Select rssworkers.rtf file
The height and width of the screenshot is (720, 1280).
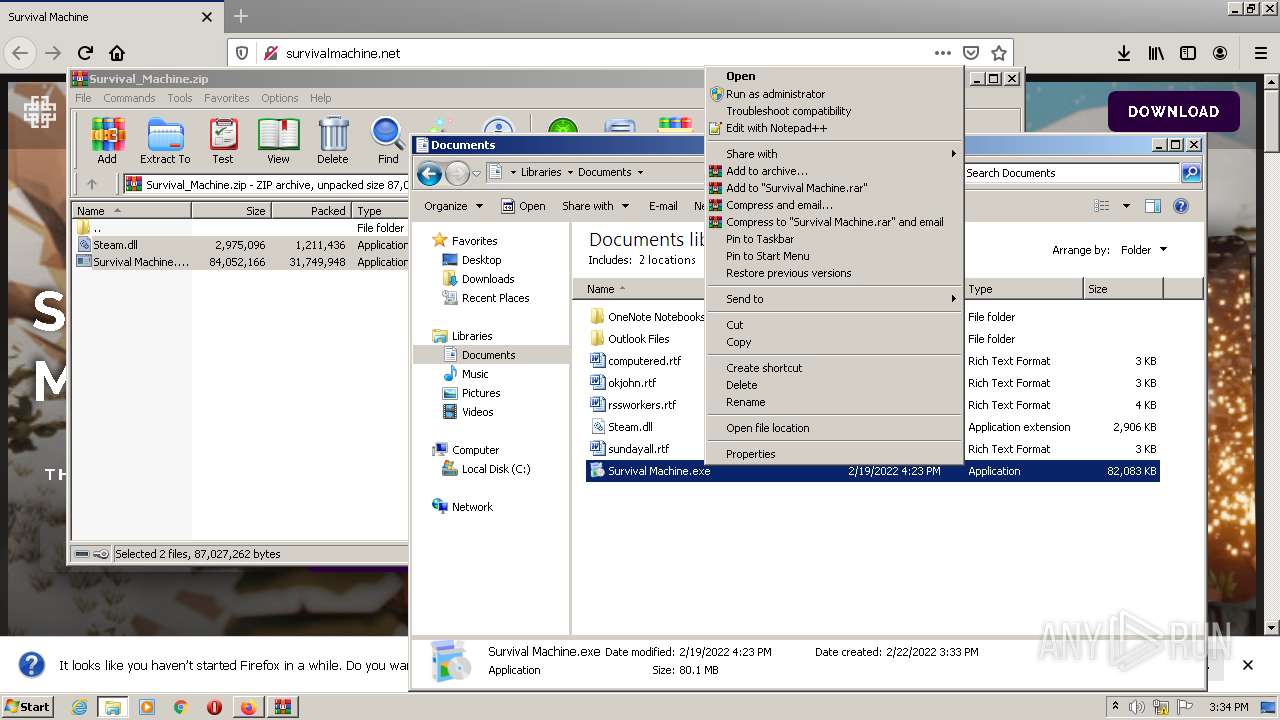[x=642, y=405]
